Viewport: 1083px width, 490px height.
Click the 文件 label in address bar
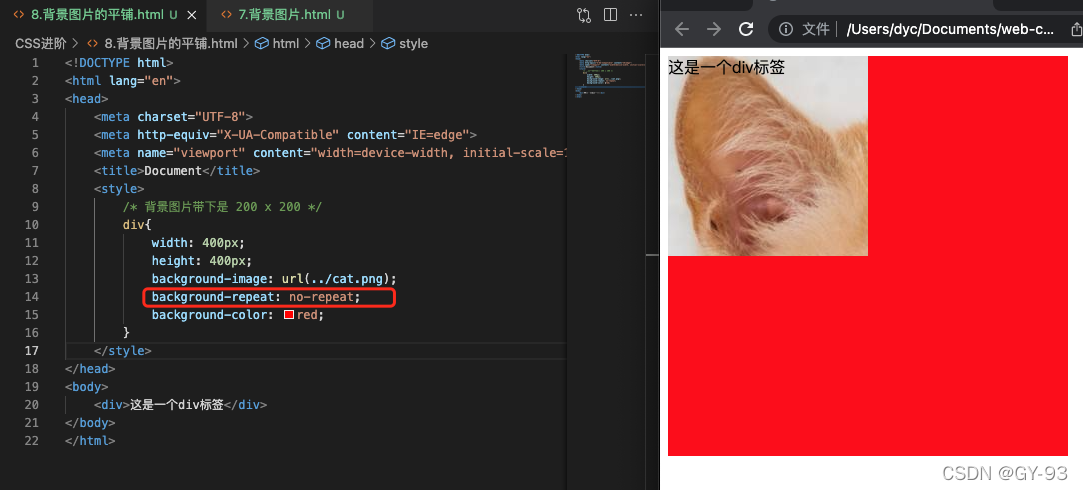[x=815, y=29]
